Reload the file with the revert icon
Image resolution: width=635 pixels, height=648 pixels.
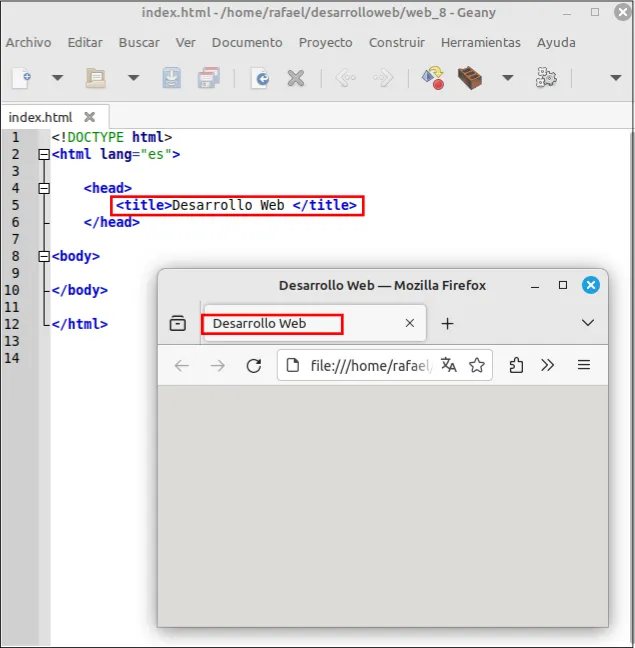click(x=260, y=78)
